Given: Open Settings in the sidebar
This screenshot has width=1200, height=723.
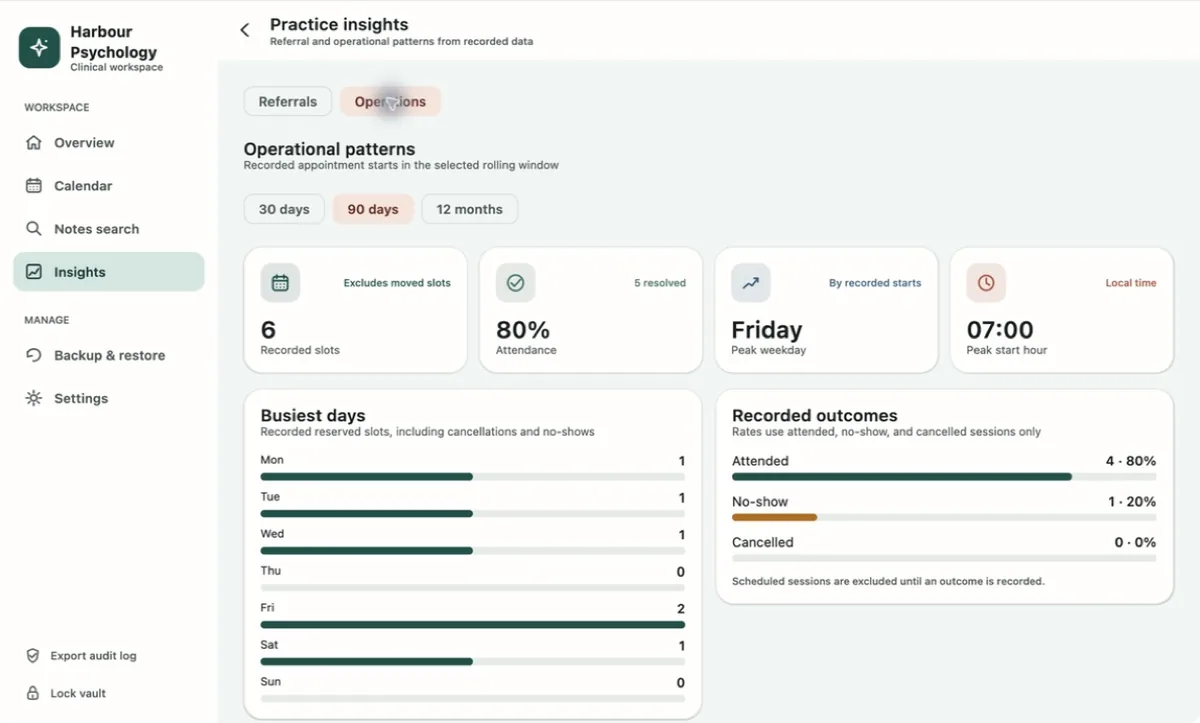Looking at the screenshot, I should pos(109,398).
